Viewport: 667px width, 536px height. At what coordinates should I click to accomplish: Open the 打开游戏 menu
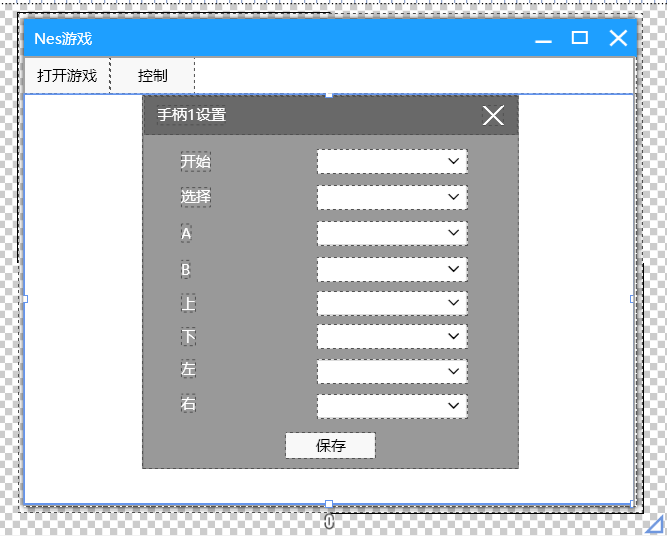click(x=67, y=76)
